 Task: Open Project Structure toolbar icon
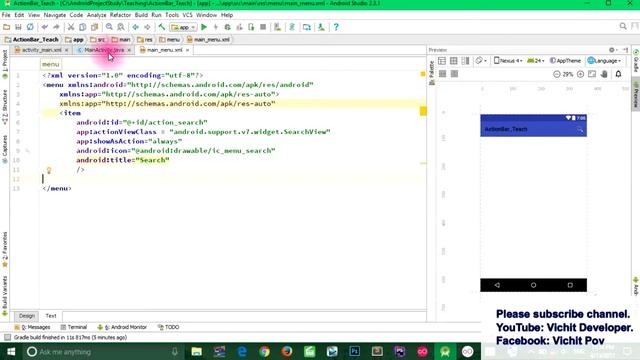pos(307,27)
